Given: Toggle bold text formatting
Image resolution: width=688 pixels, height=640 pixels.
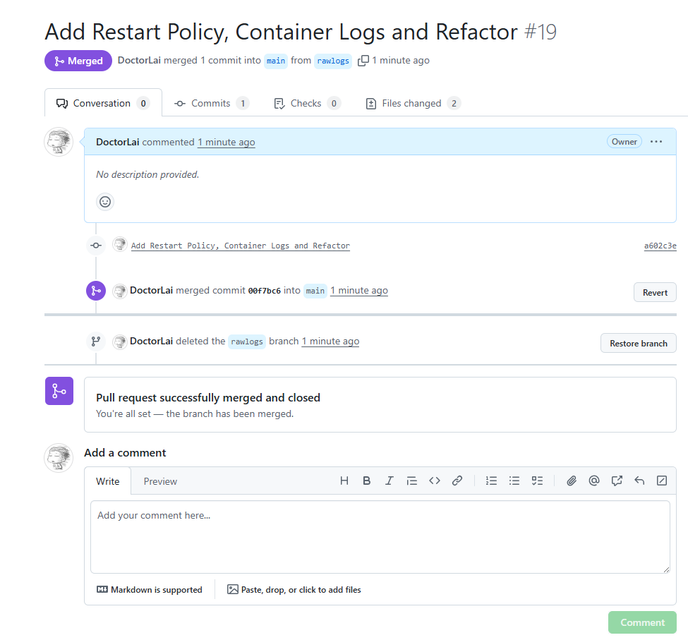Looking at the screenshot, I should coord(367,481).
